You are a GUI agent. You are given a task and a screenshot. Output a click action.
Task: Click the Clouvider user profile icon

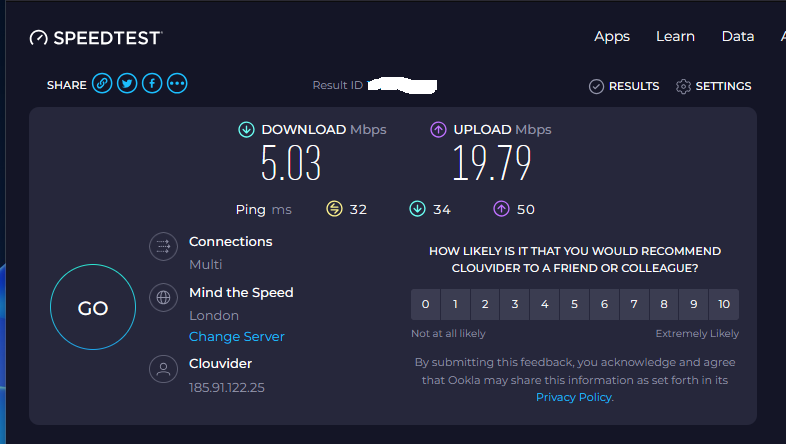tap(163, 369)
